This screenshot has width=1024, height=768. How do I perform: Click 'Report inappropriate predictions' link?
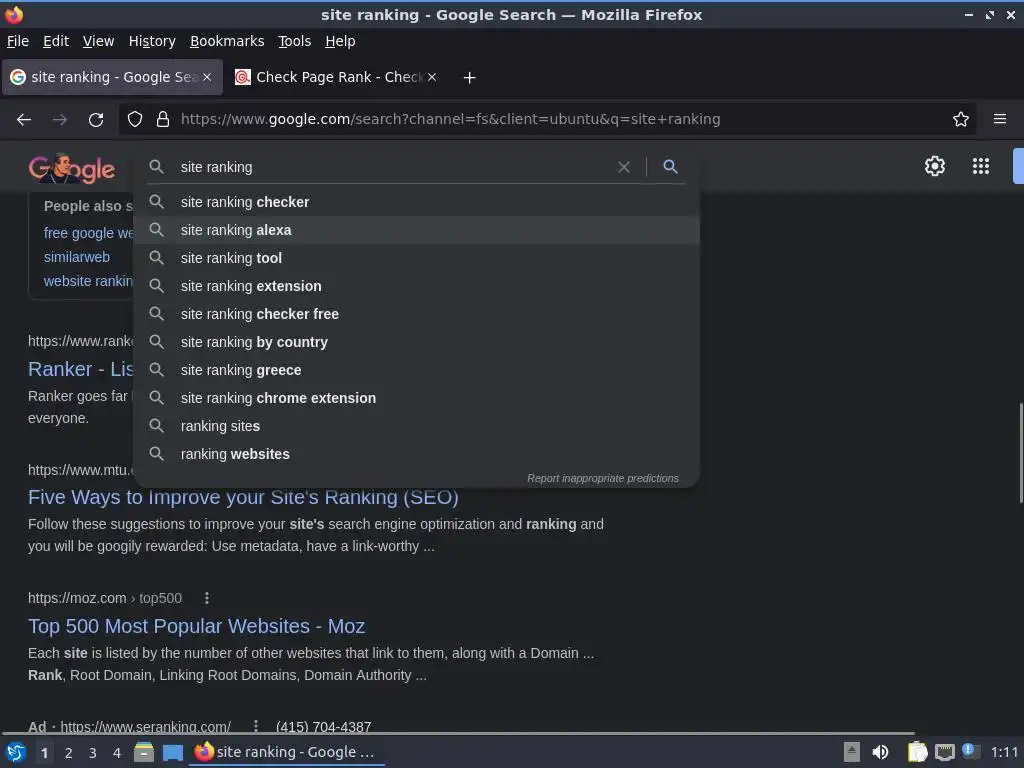pos(603,479)
